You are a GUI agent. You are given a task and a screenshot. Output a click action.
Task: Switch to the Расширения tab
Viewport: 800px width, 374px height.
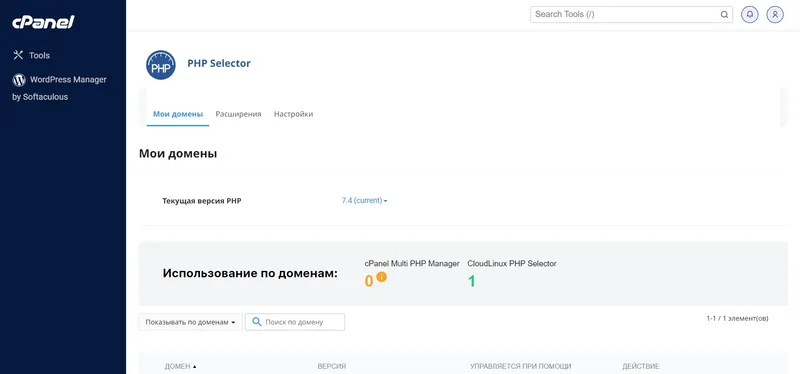(x=238, y=114)
